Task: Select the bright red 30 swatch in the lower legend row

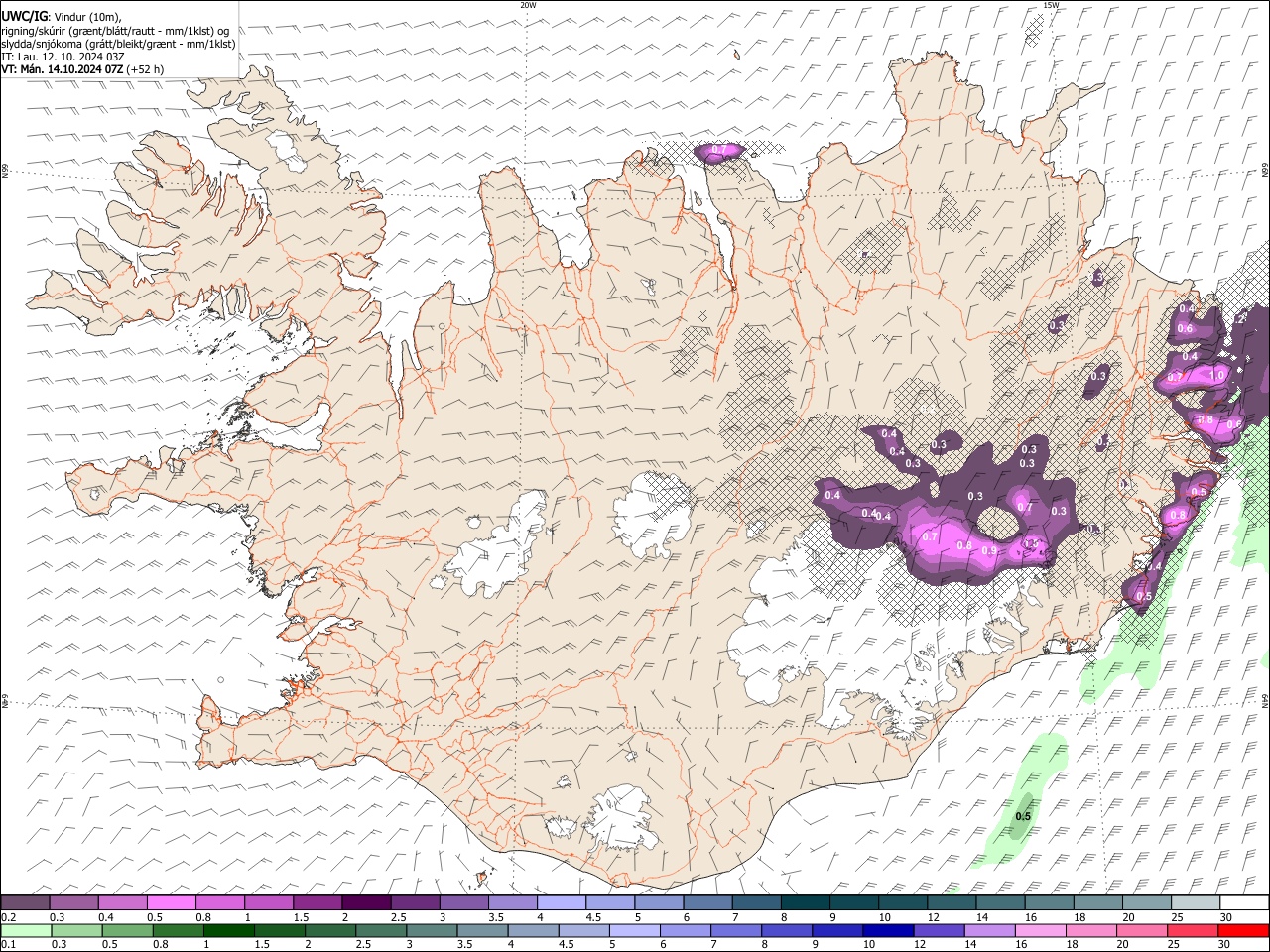Action: pyautogui.click(x=1243, y=931)
